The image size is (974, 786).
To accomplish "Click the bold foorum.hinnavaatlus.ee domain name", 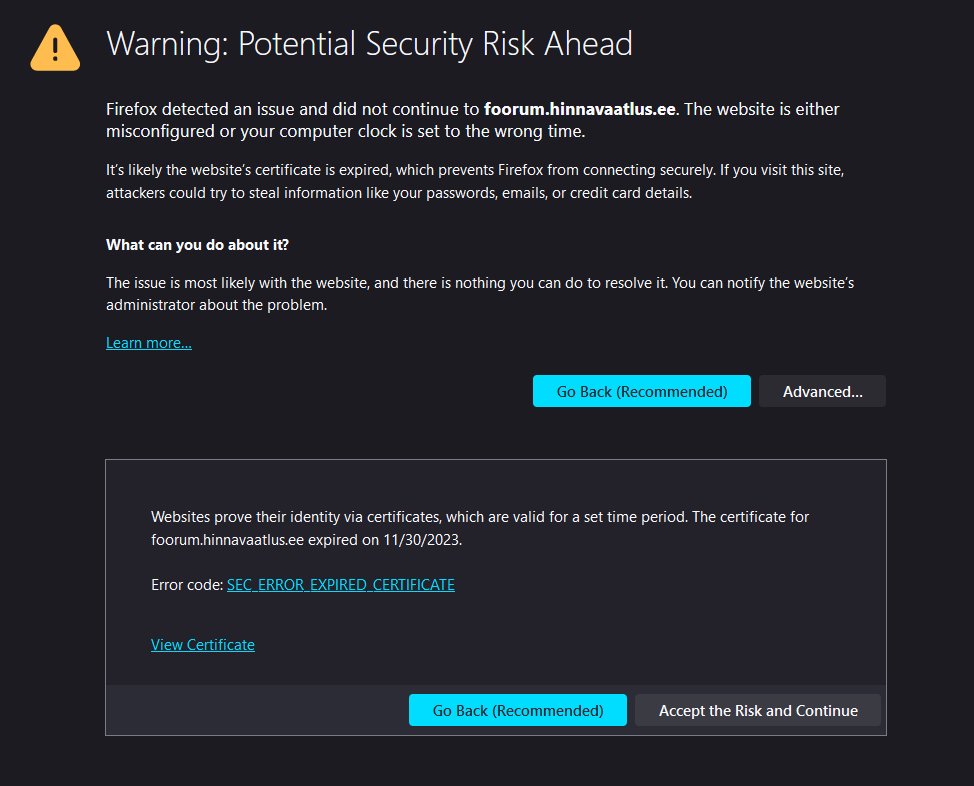I will point(580,109).
